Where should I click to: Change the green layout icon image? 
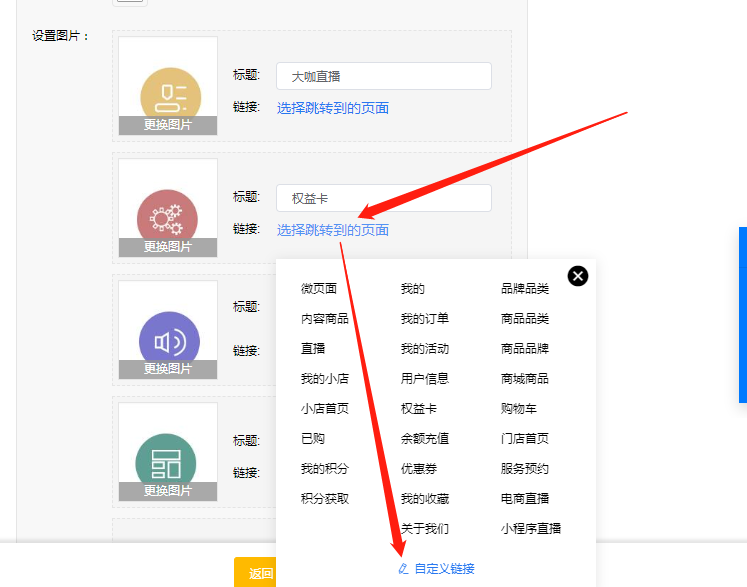click(168, 491)
